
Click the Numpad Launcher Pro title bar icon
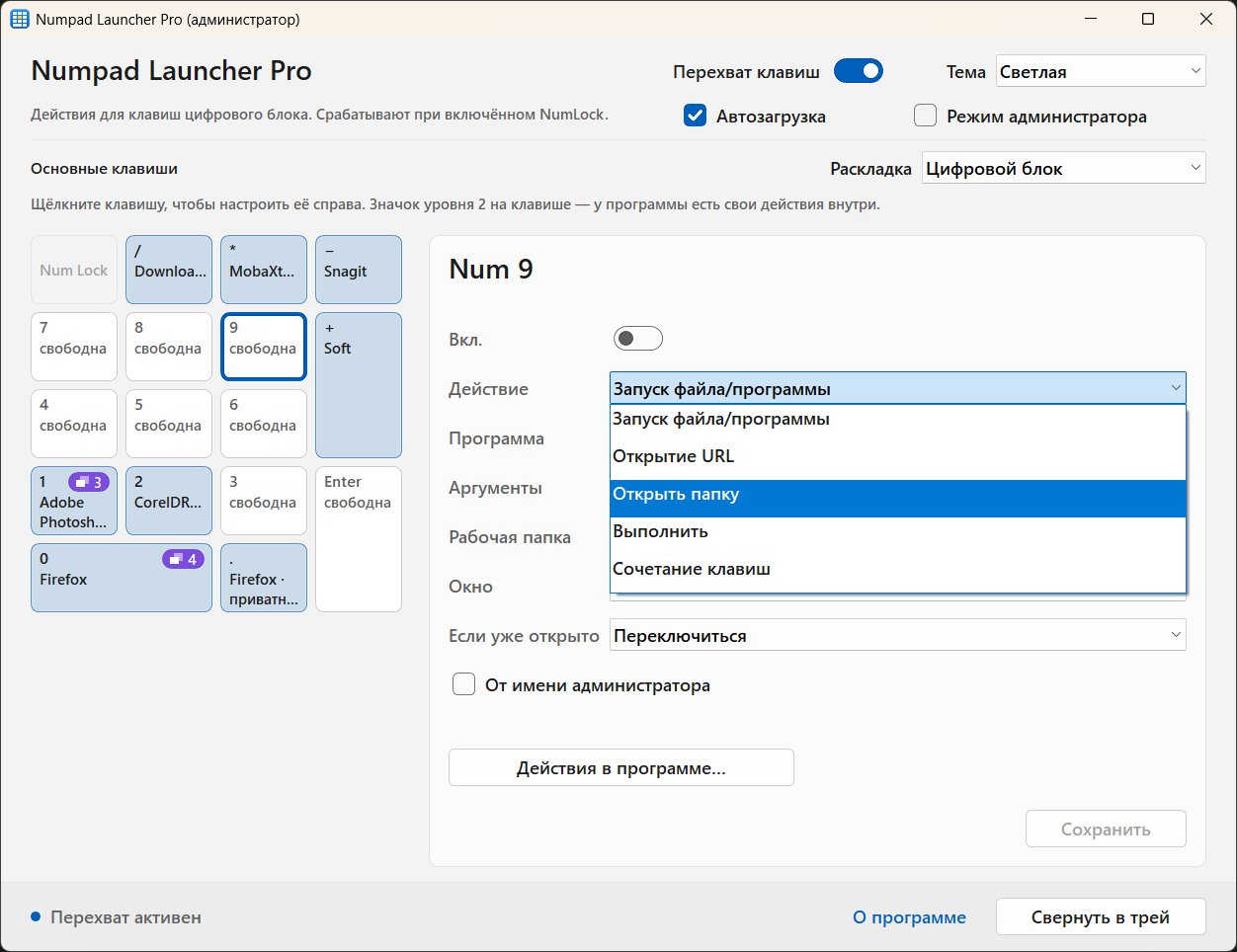tap(20, 19)
